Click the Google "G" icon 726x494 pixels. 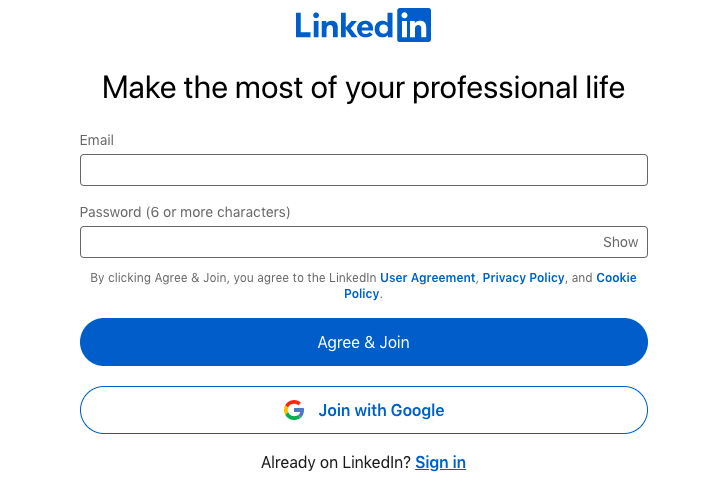294,410
